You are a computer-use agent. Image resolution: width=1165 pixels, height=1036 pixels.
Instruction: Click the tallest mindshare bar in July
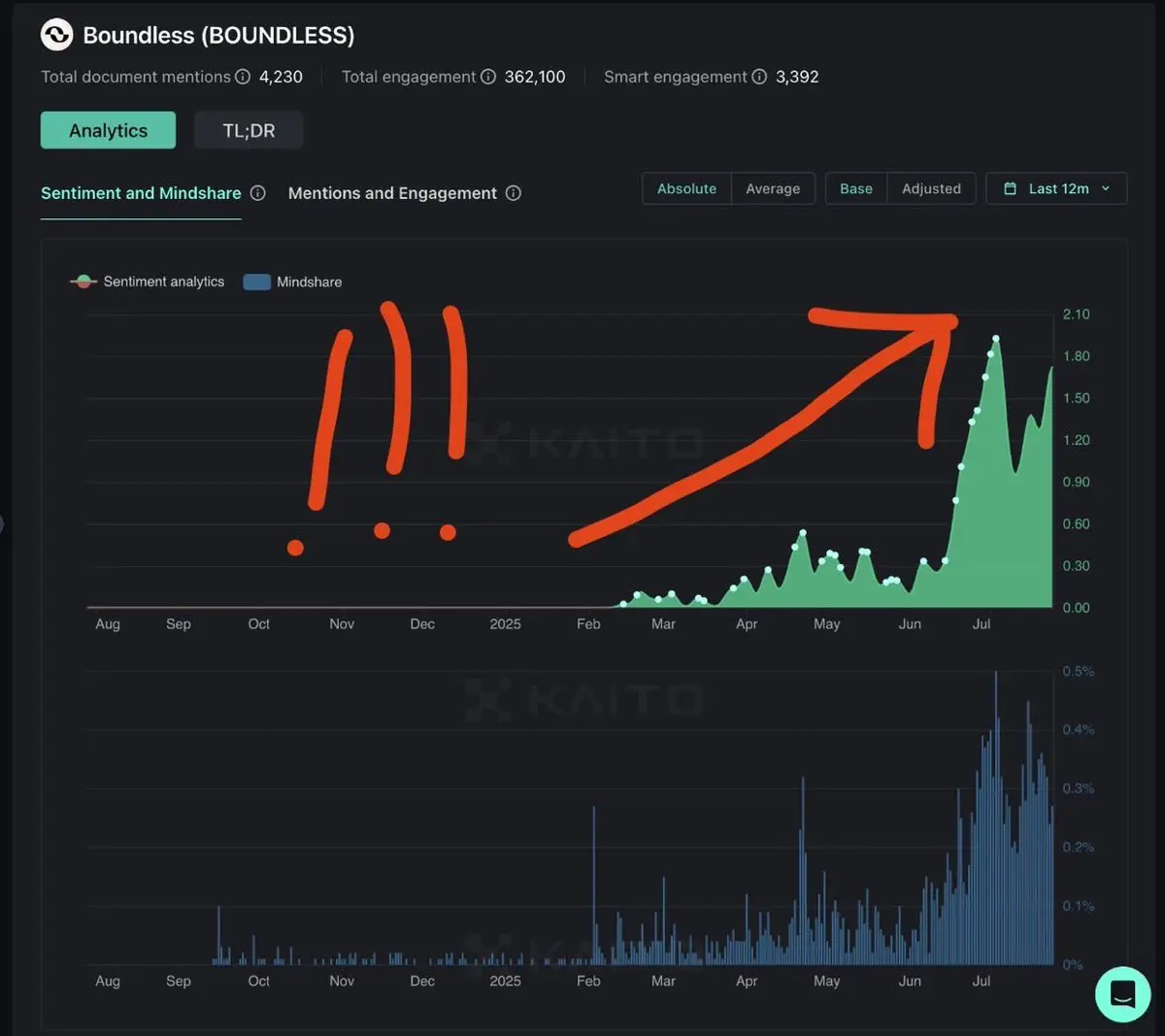pos(996,818)
